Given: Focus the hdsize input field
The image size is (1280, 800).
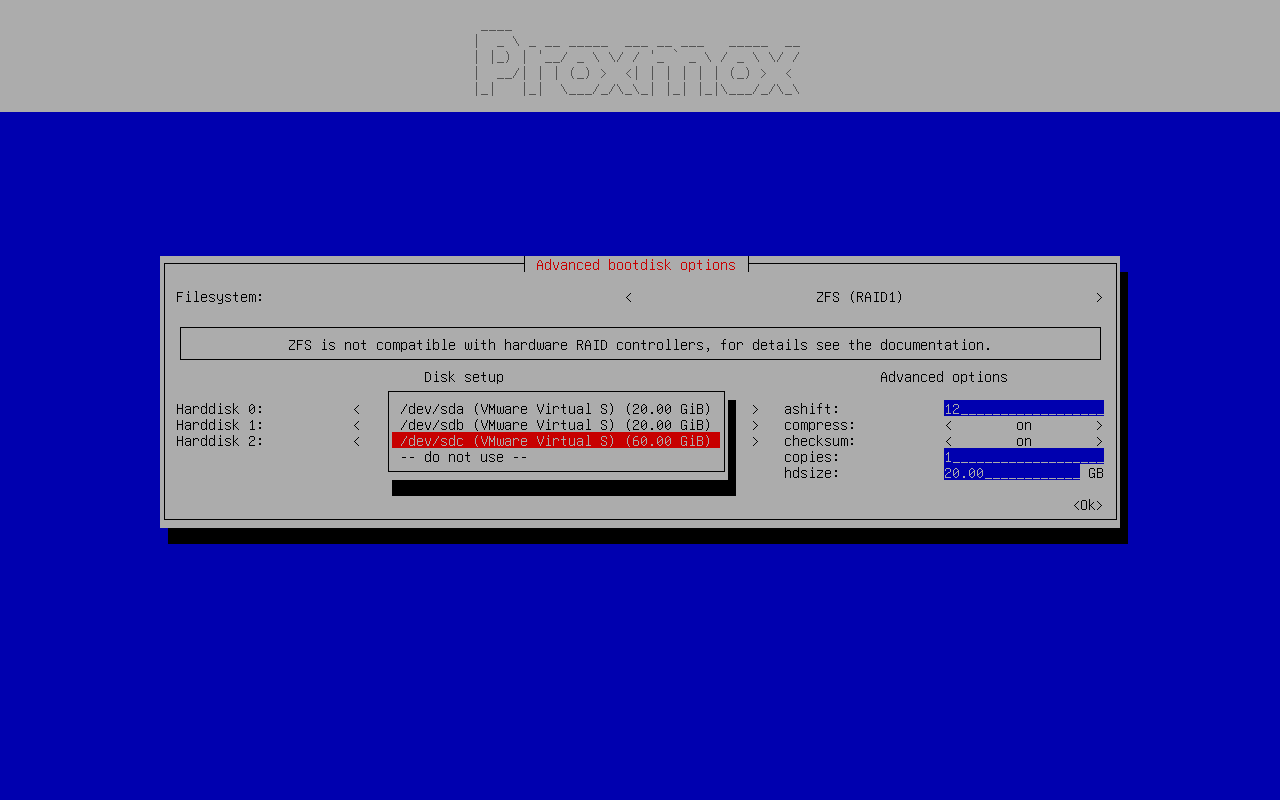Looking at the screenshot, I should coord(1012,473).
